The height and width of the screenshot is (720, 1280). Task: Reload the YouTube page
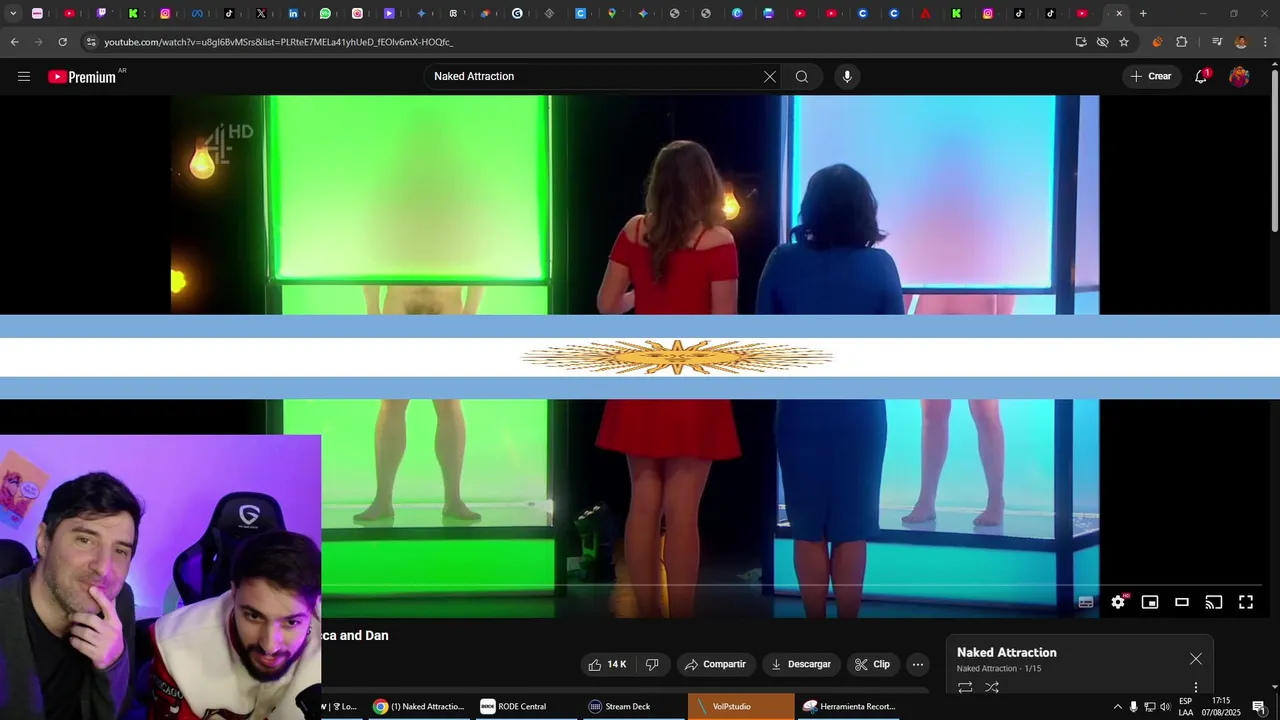tap(62, 42)
